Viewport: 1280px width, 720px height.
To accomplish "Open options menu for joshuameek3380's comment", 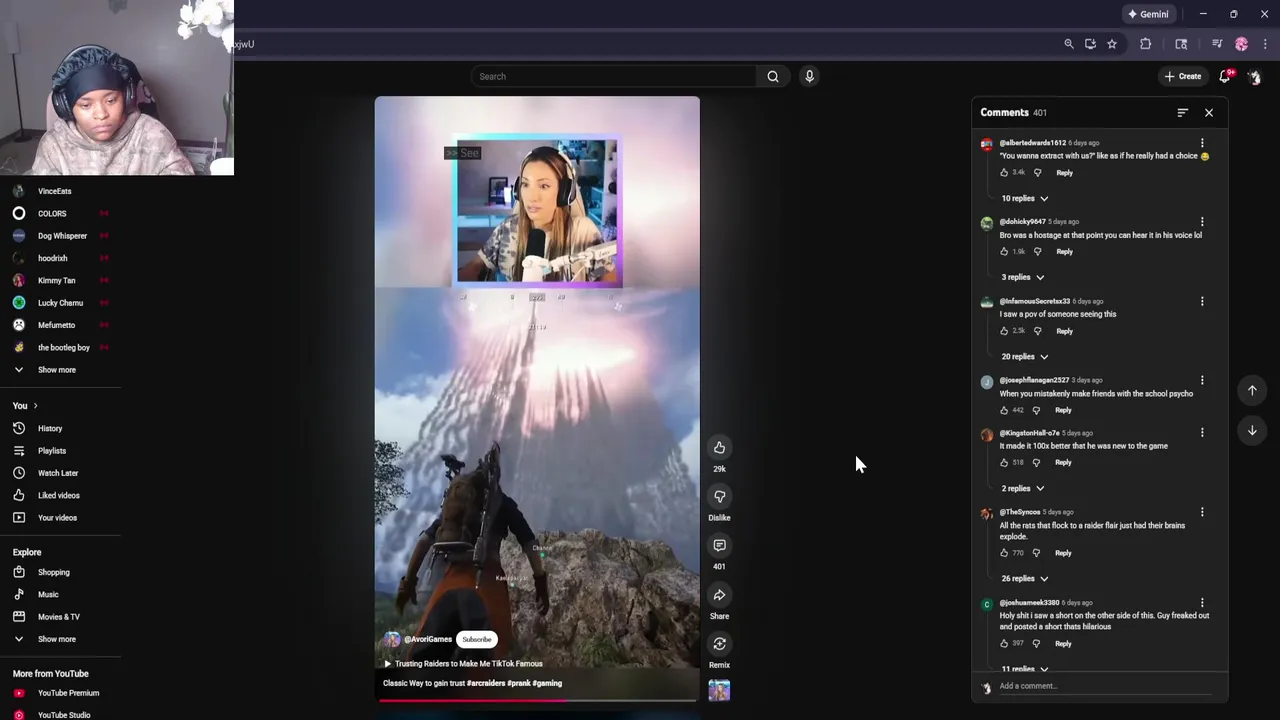I will coord(1202,603).
